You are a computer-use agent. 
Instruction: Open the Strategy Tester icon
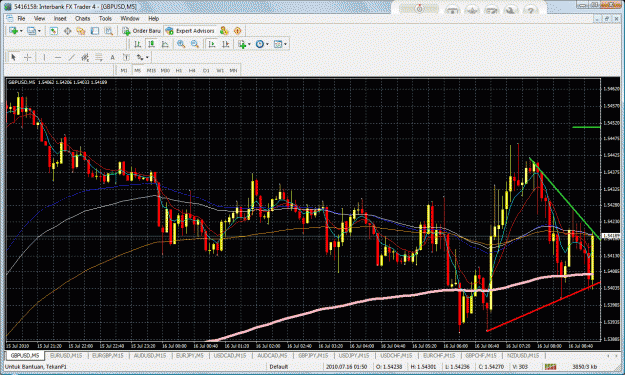pyautogui.click(x=108, y=31)
